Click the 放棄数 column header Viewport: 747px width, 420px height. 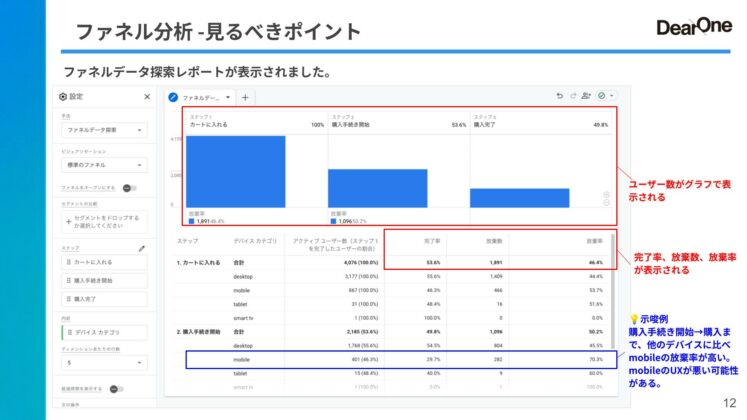point(494,241)
